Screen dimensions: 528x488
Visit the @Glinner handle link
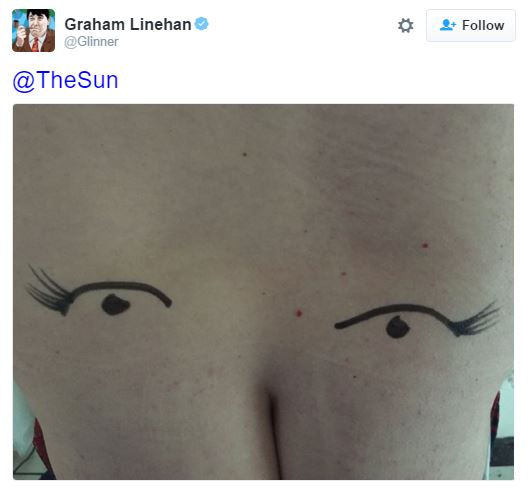click(x=91, y=42)
